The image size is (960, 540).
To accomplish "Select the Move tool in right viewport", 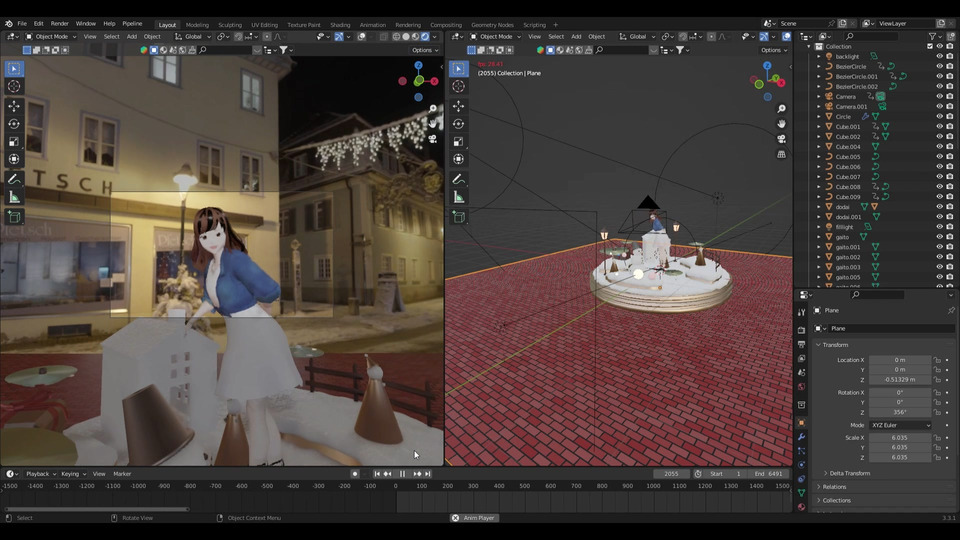I will [x=458, y=106].
